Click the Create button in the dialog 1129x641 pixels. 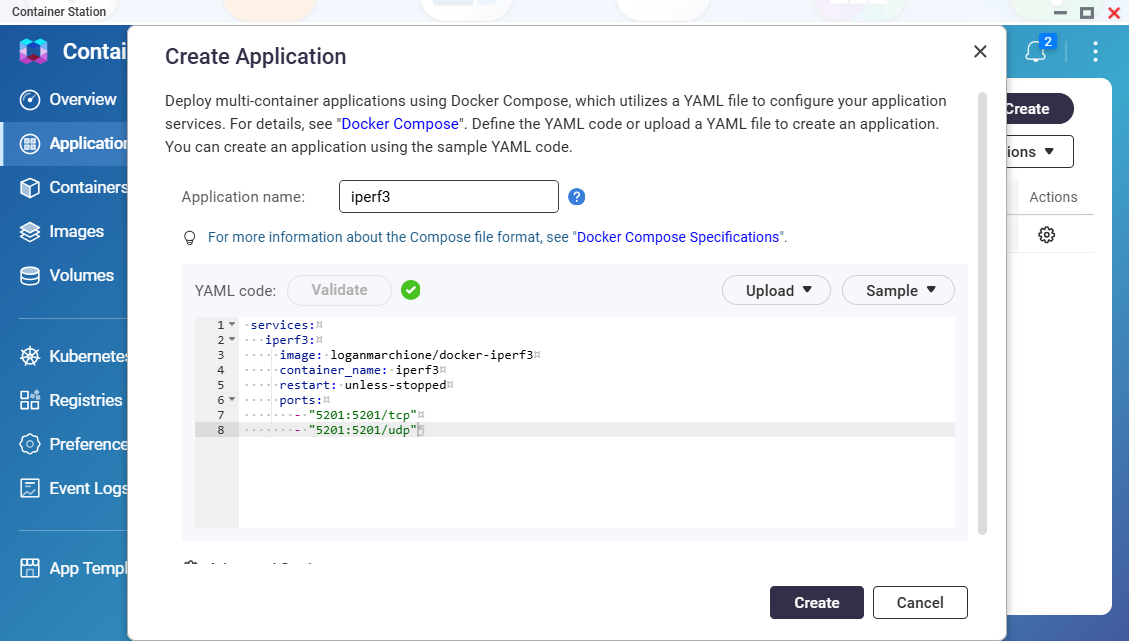817,603
